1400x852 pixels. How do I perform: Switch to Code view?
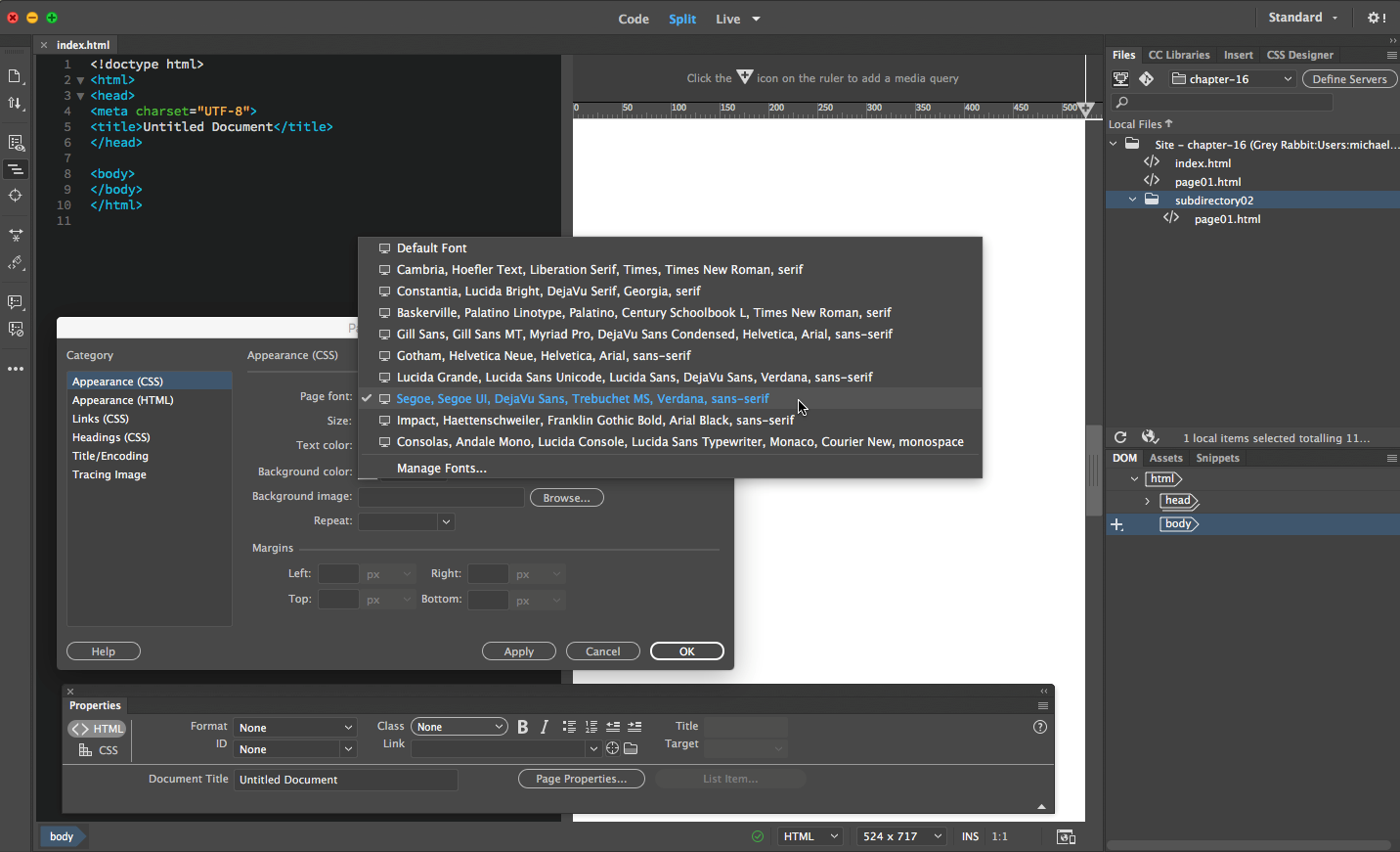(x=633, y=19)
